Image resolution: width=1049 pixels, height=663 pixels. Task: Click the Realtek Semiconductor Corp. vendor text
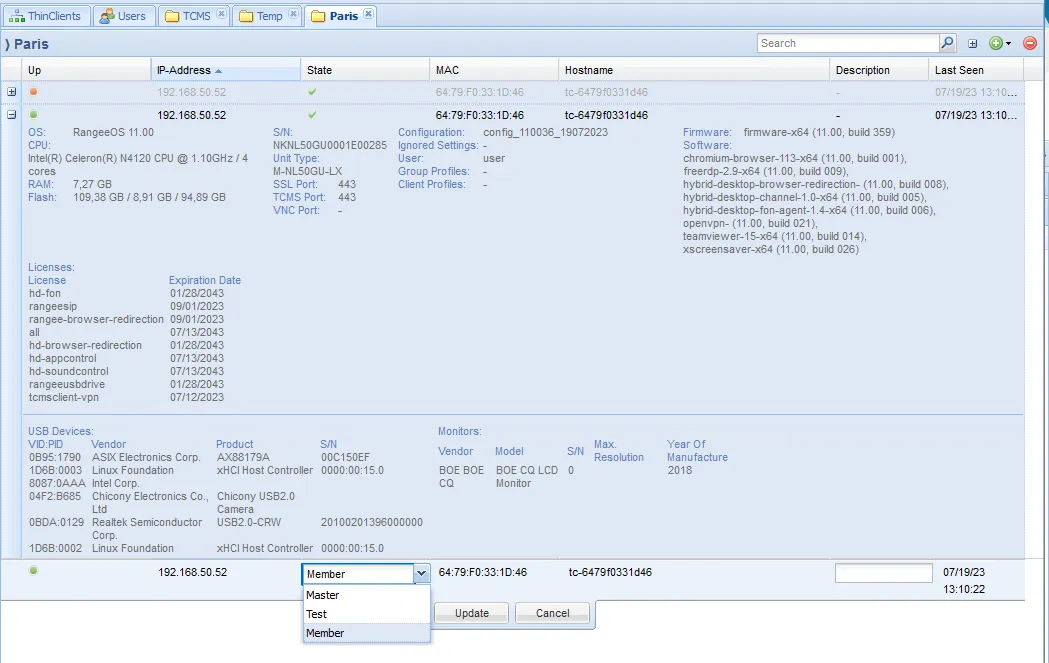[x=147, y=529]
